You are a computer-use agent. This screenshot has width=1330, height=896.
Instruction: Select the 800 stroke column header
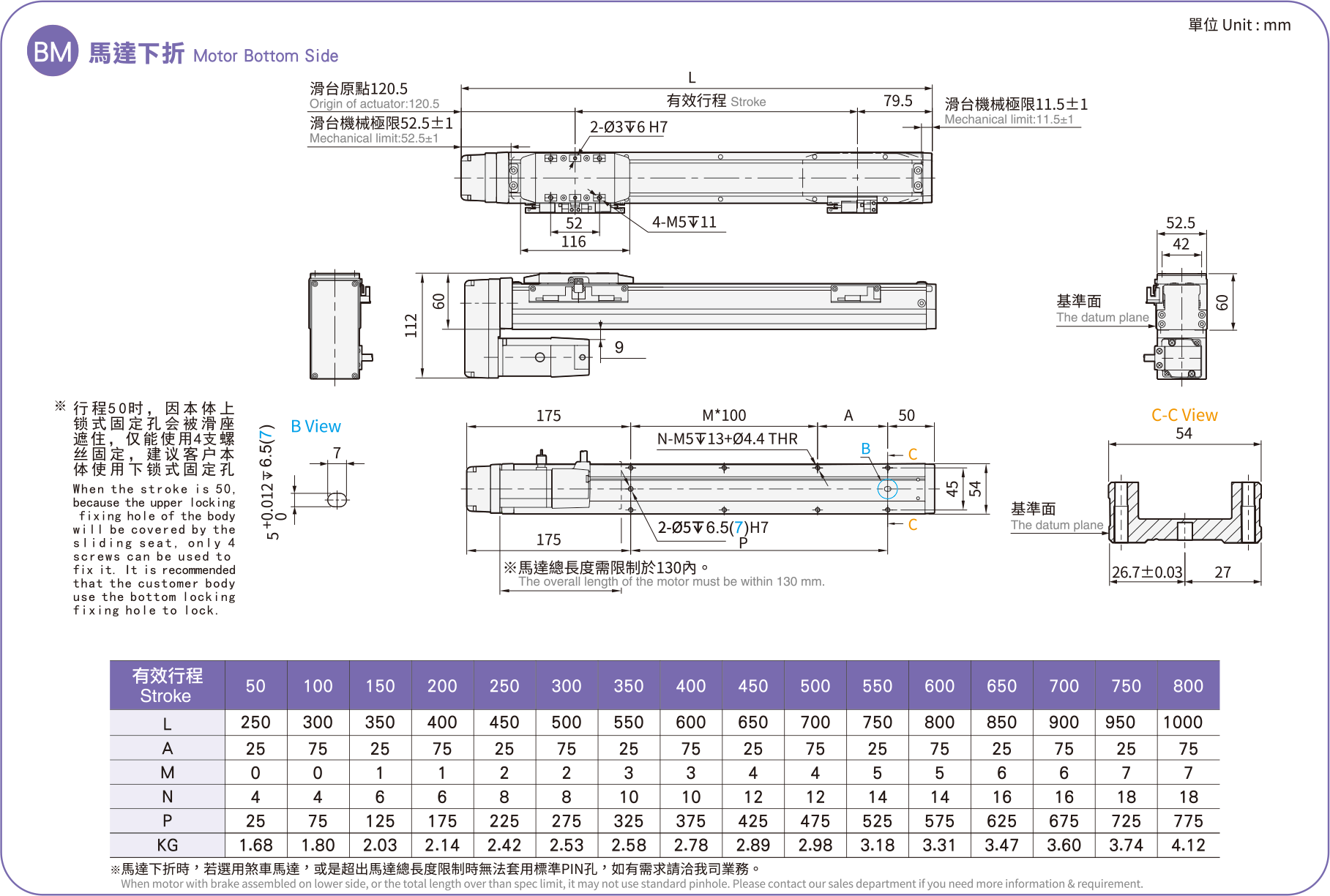click(x=1188, y=686)
